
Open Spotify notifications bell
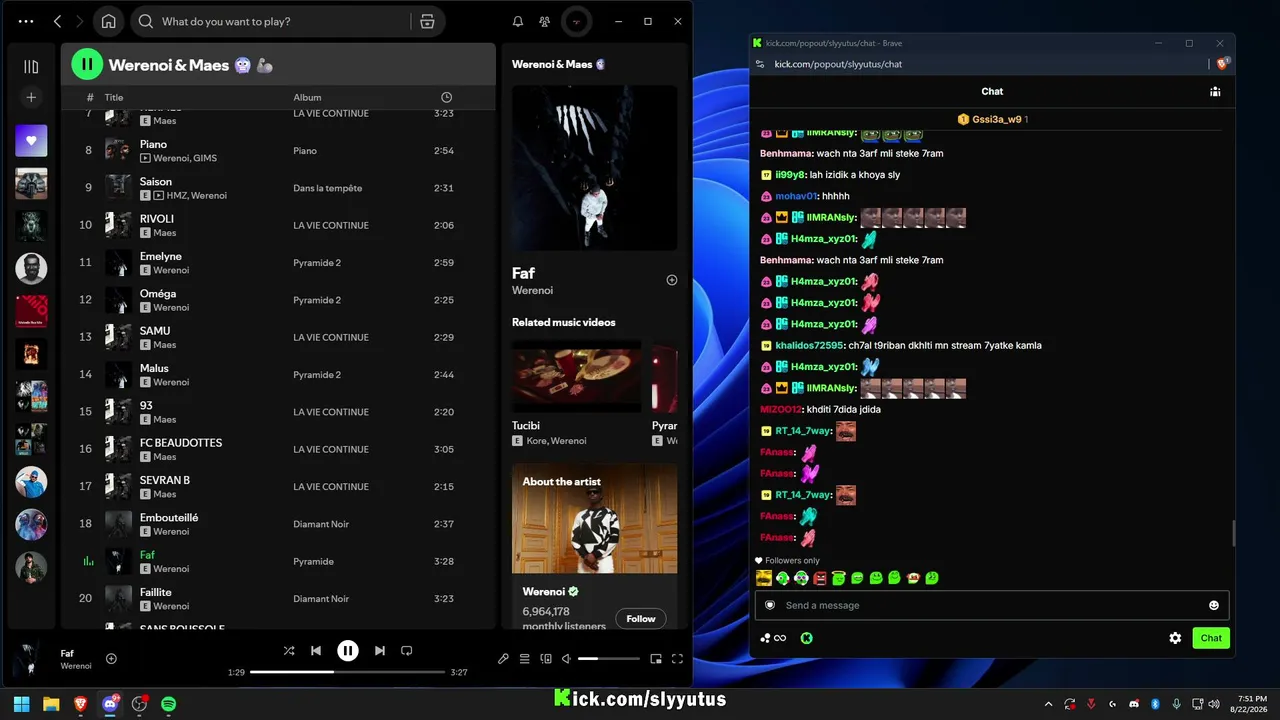click(x=518, y=21)
